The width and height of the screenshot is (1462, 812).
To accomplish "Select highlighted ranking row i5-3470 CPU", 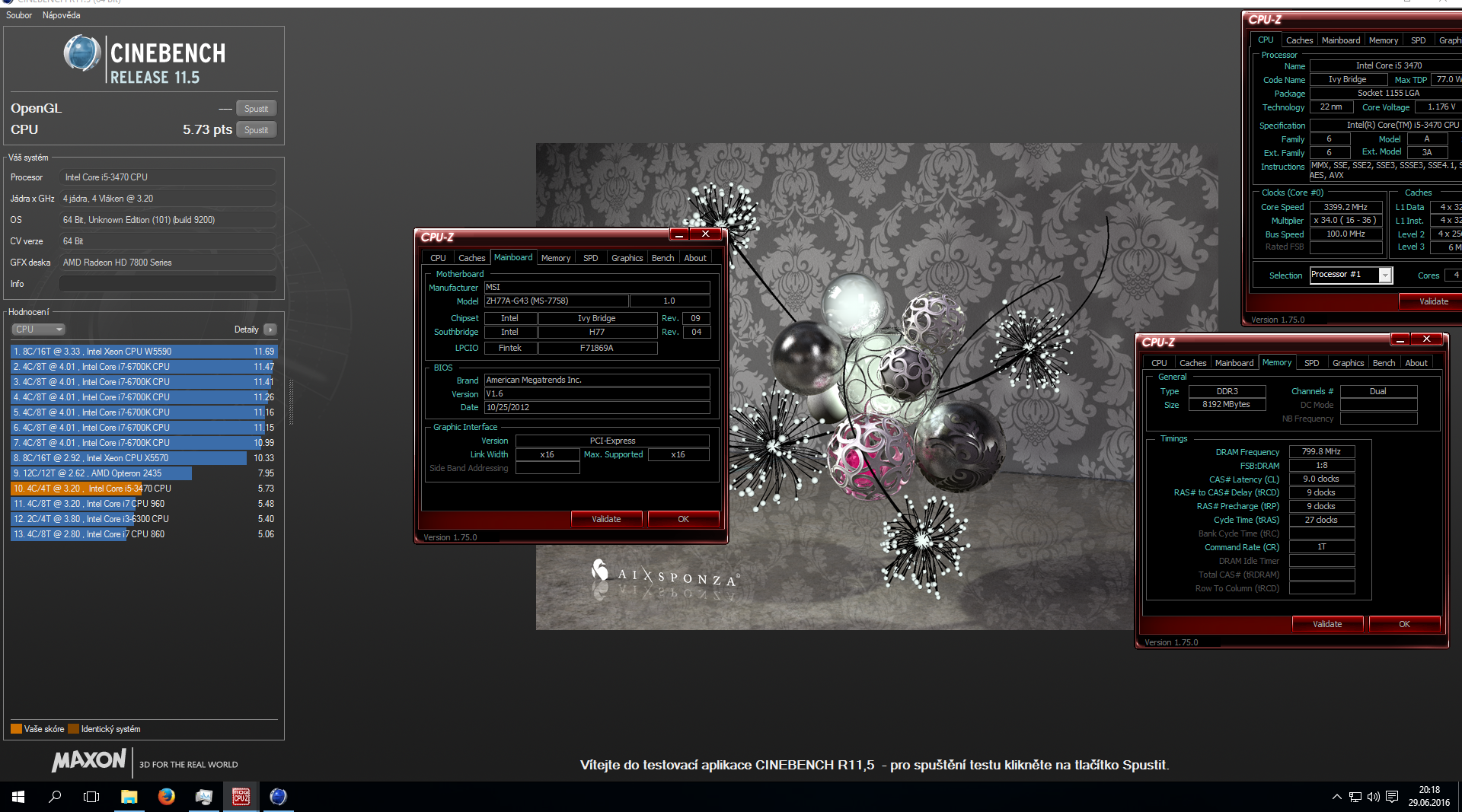I will (144, 489).
